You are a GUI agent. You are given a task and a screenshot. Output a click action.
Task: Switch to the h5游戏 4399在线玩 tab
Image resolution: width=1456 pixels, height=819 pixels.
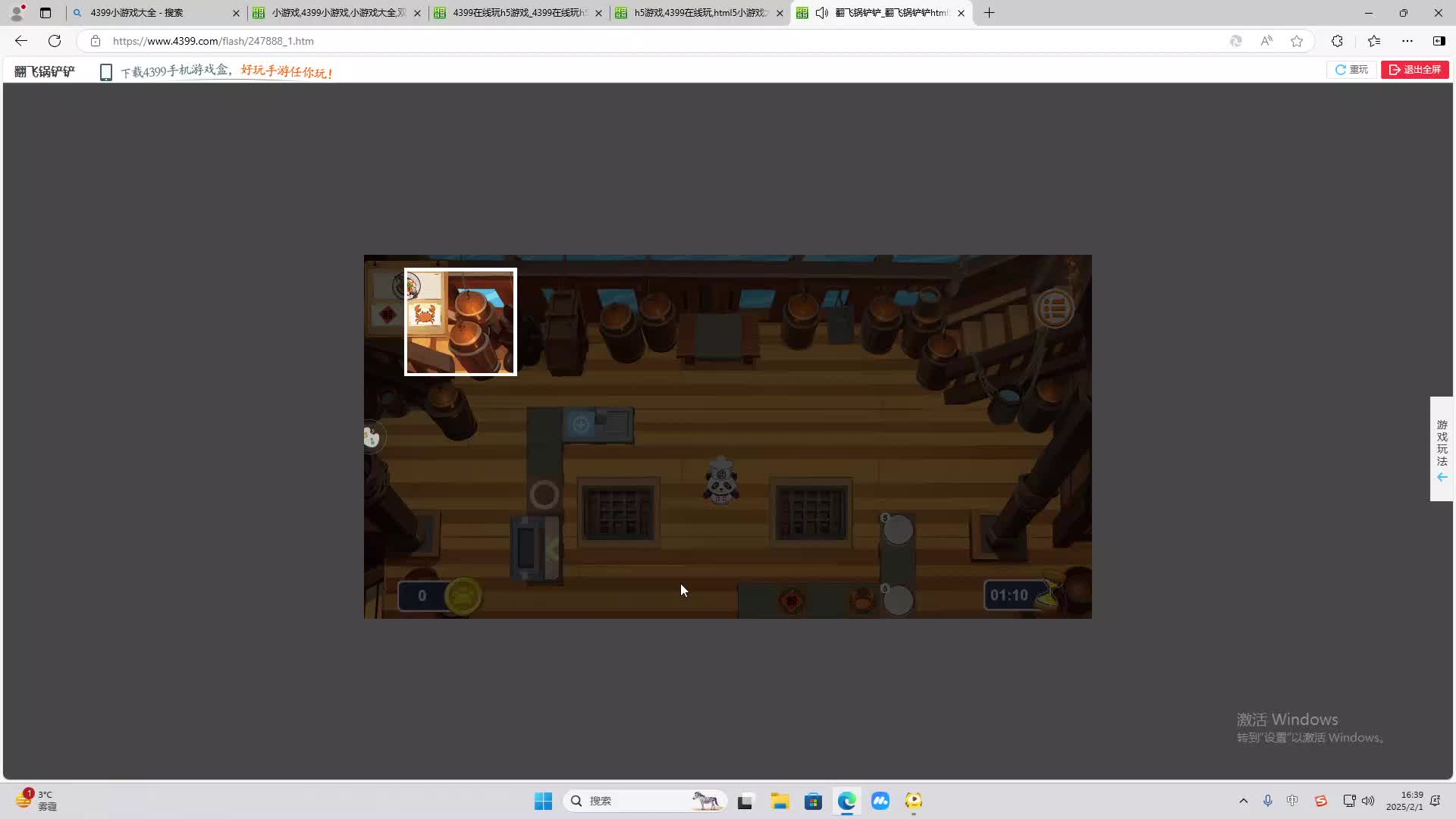click(x=698, y=13)
